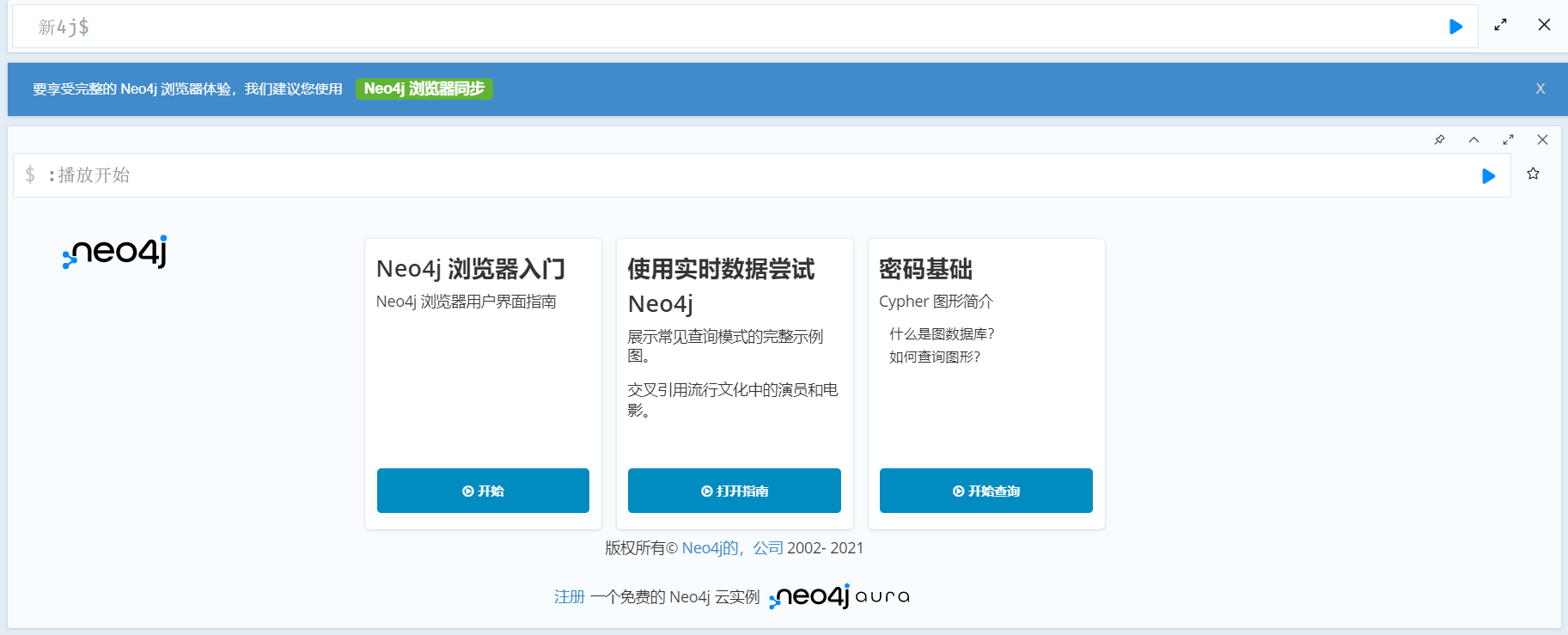
Task: Rerun the :播放开始 command
Action: 1488,176
